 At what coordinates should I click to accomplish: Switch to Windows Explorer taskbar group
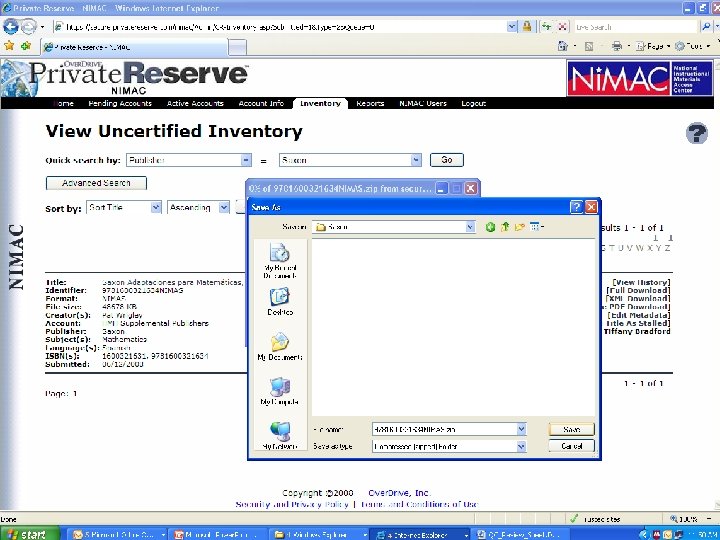click(320, 534)
